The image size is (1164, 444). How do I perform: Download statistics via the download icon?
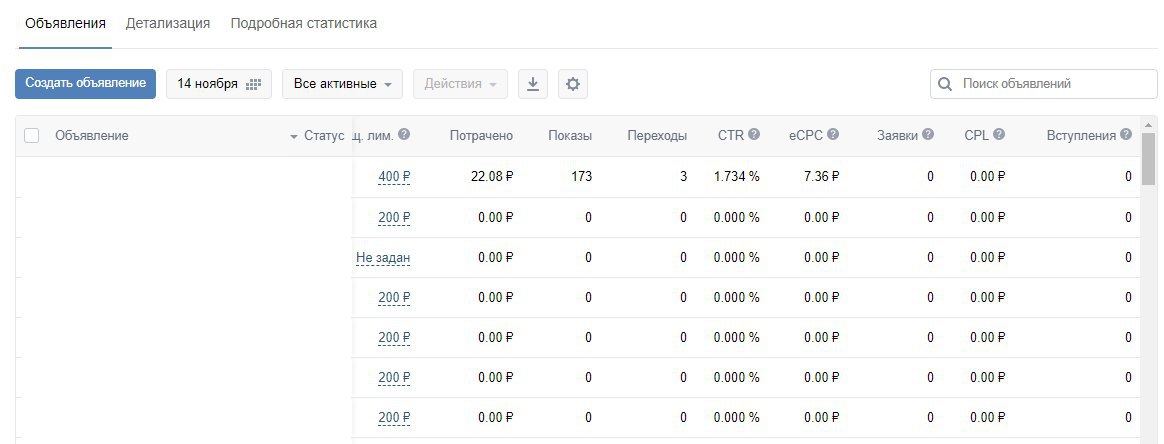point(532,84)
